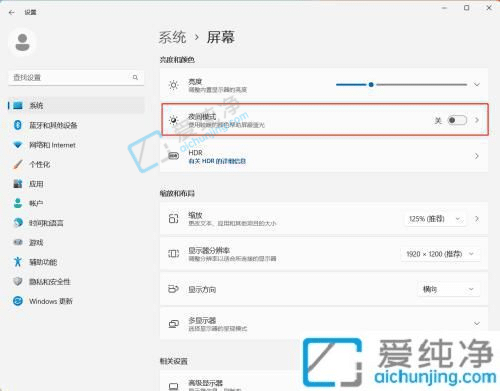
Task: Click 系统 in the breadcrumb
Action: [x=172, y=37]
